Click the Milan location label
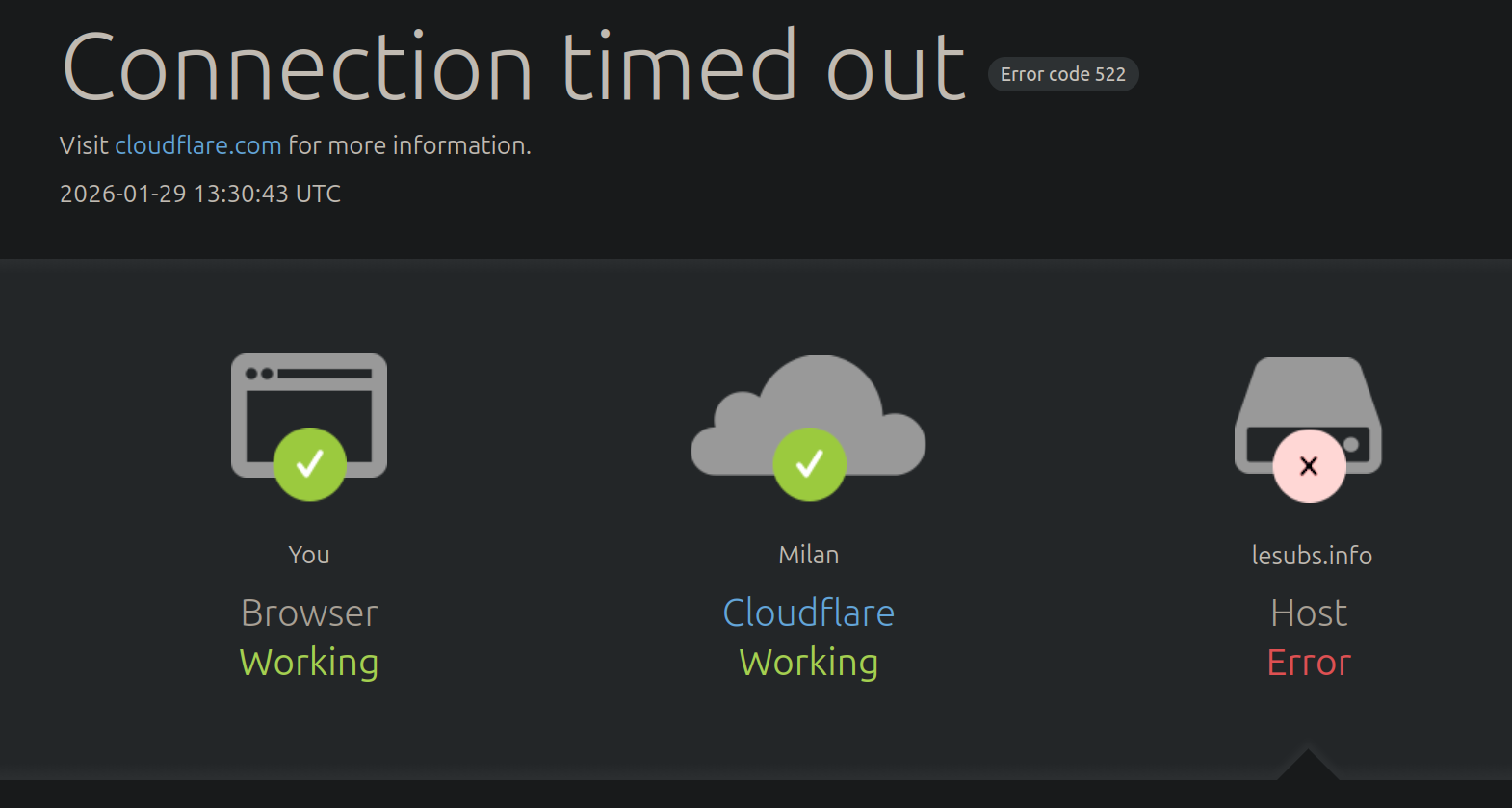 (808, 555)
